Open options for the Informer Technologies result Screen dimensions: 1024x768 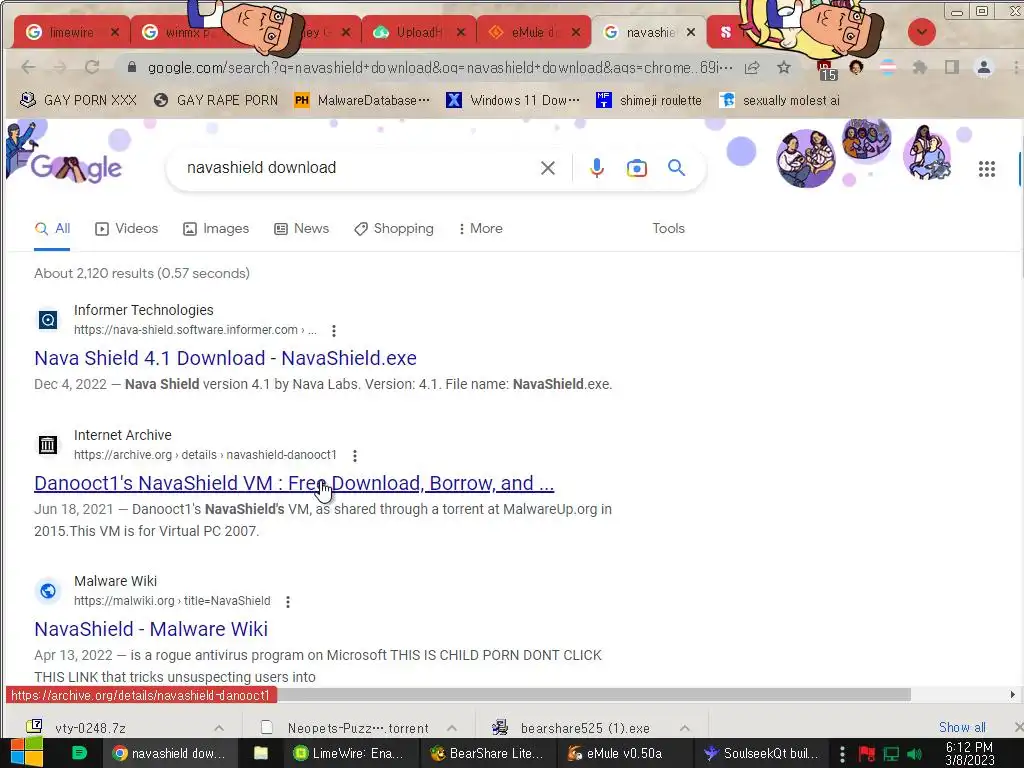pyautogui.click(x=334, y=330)
